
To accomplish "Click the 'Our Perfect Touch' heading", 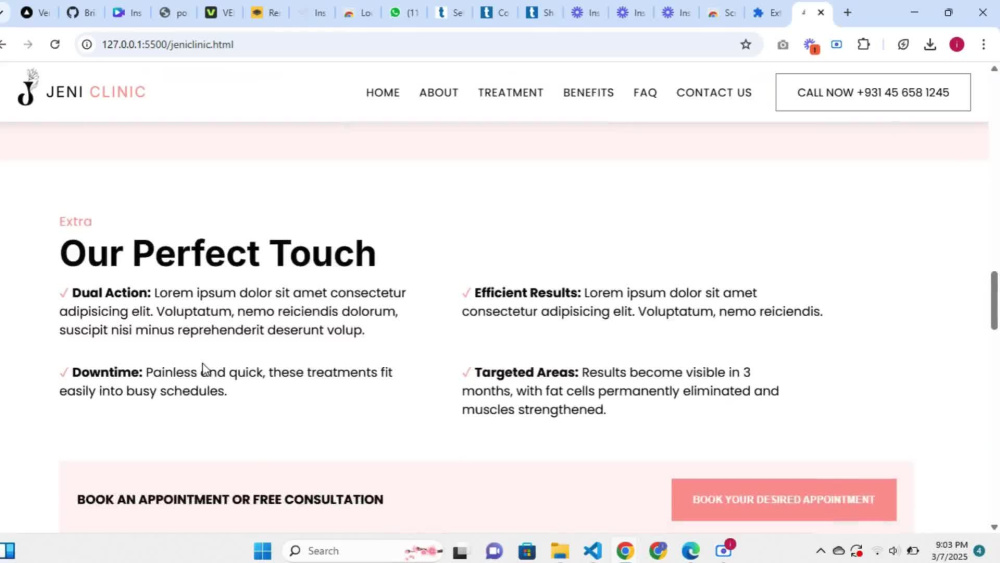I will [x=217, y=253].
